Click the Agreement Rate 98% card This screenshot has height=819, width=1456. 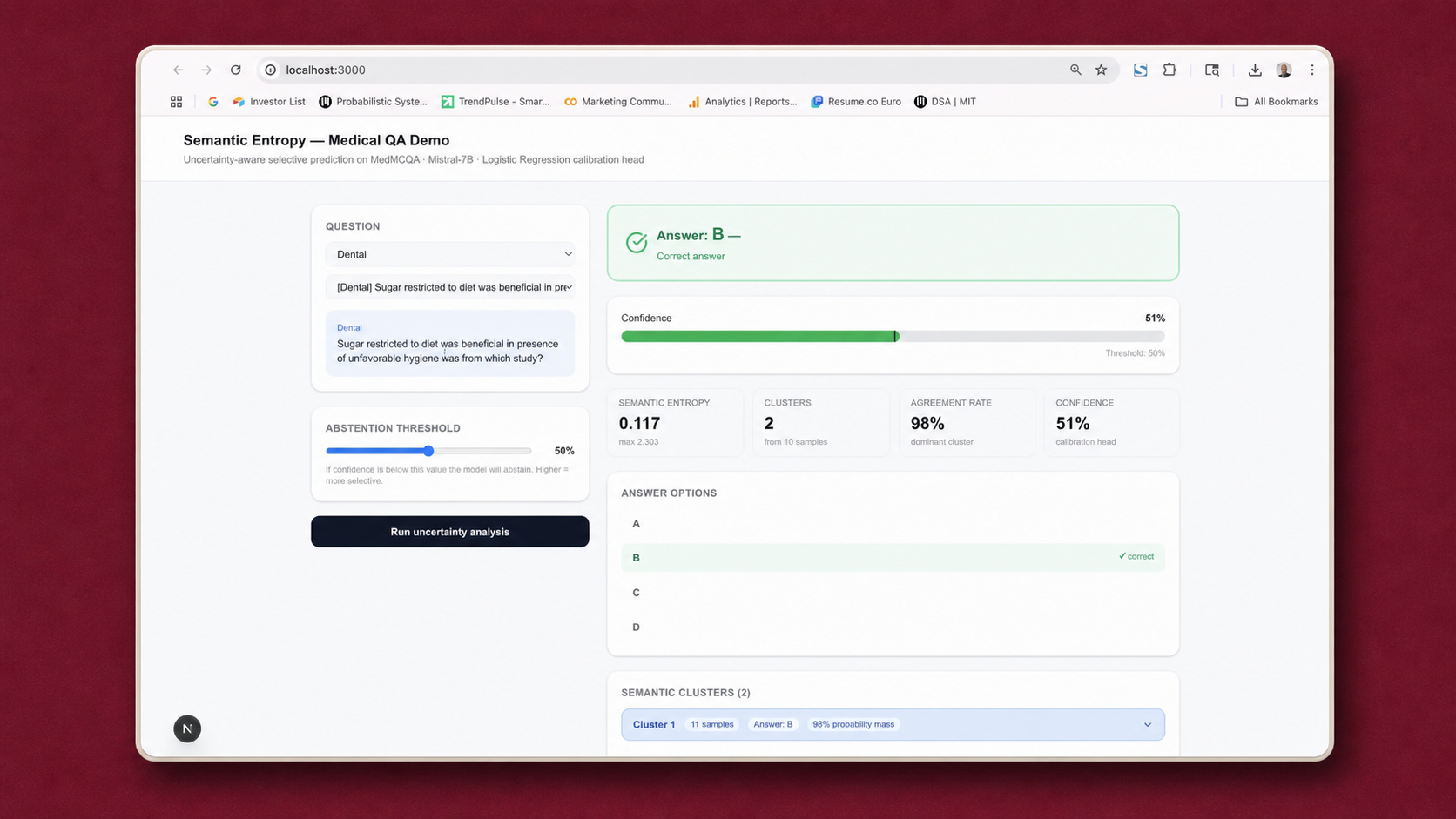tap(967, 422)
